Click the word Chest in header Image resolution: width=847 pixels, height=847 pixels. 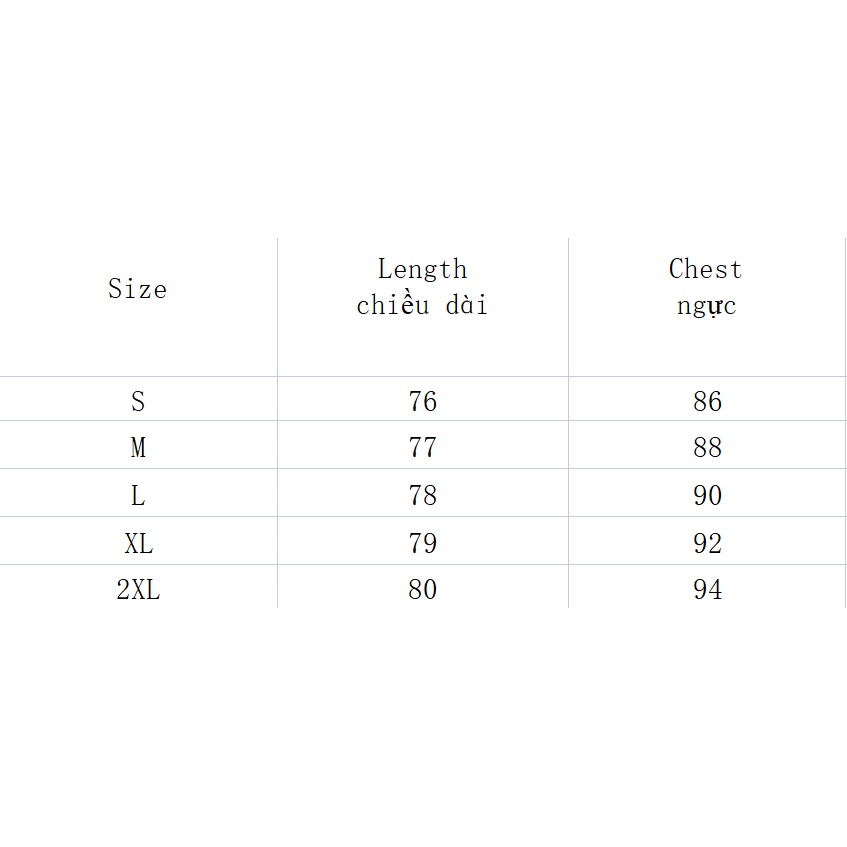(x=706, y=269)
